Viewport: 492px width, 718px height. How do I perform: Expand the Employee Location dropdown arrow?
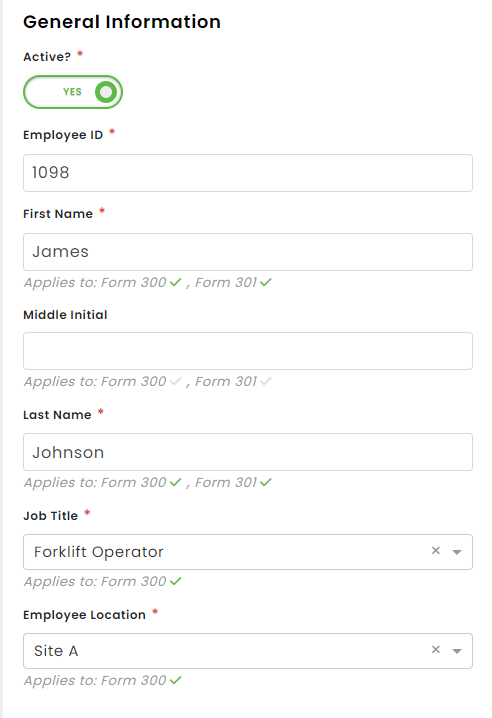[457, 651]
